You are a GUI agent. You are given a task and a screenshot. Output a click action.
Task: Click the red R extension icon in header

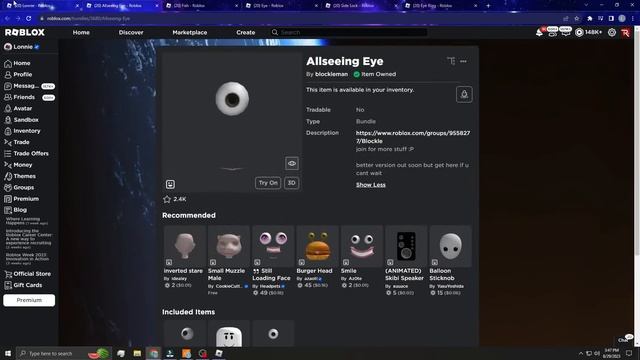click(625, 33)
